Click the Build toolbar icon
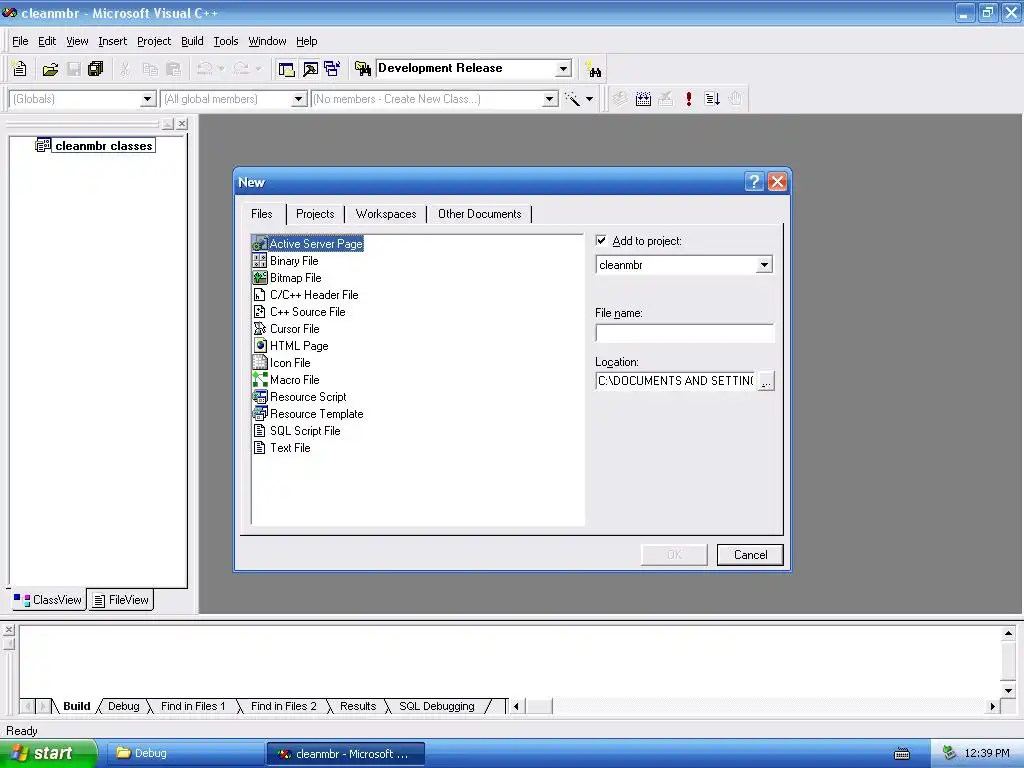 pyautogui.click(x=643, y=99)
